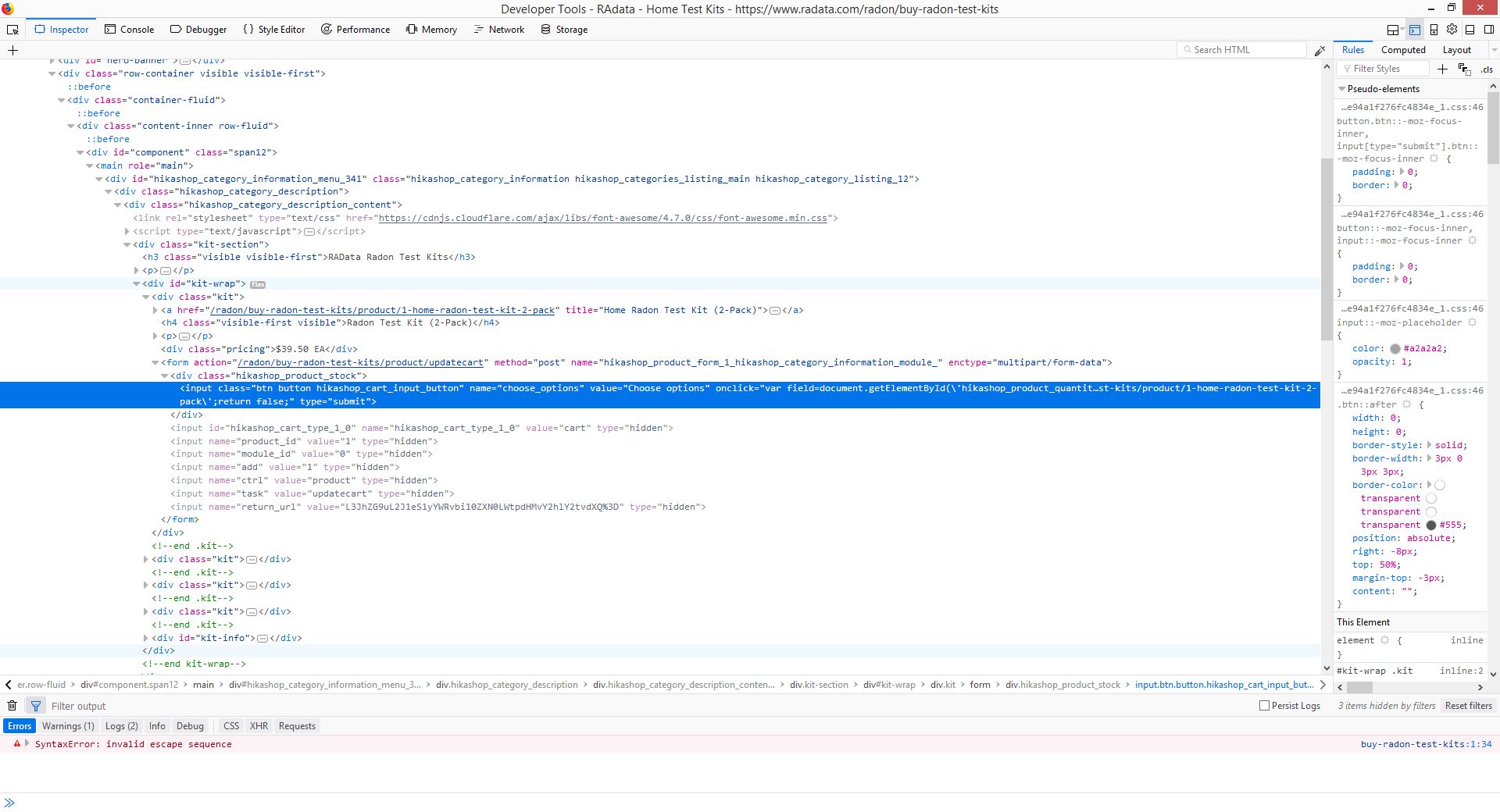Click the Reset filters button
Screen dimensions: 1500x812
click(x=1468, y=706)
